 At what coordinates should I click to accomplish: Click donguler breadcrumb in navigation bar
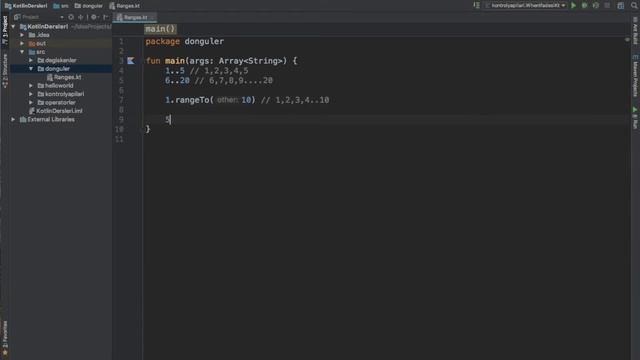[89, 6]
